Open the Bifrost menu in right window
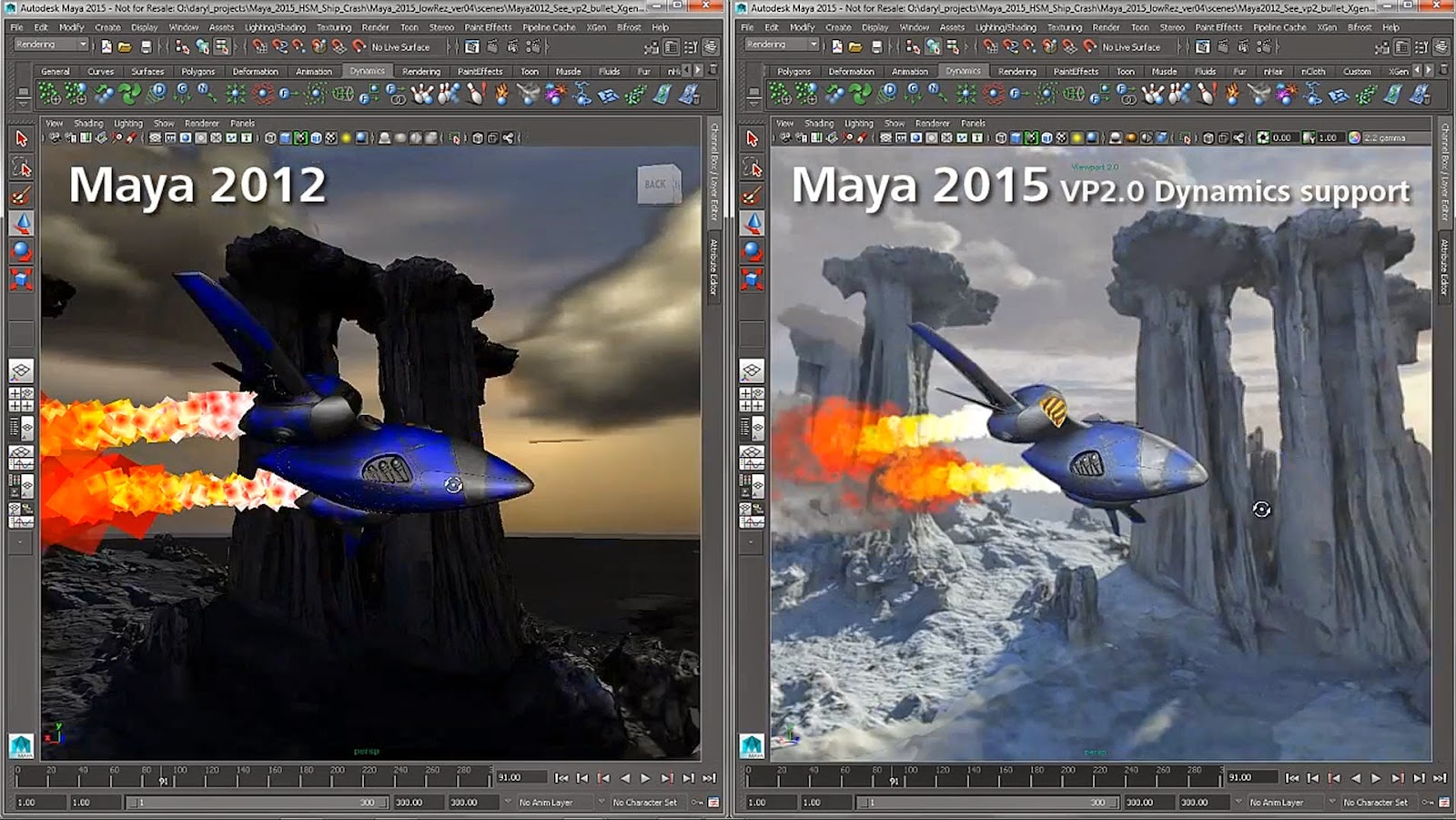The image size is (1456, 820). pos(1360,27)
